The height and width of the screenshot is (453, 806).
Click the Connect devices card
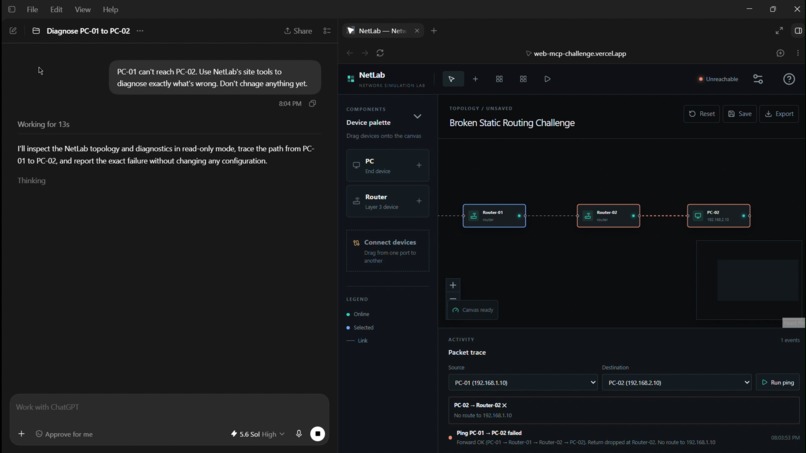tap(388, 251)
